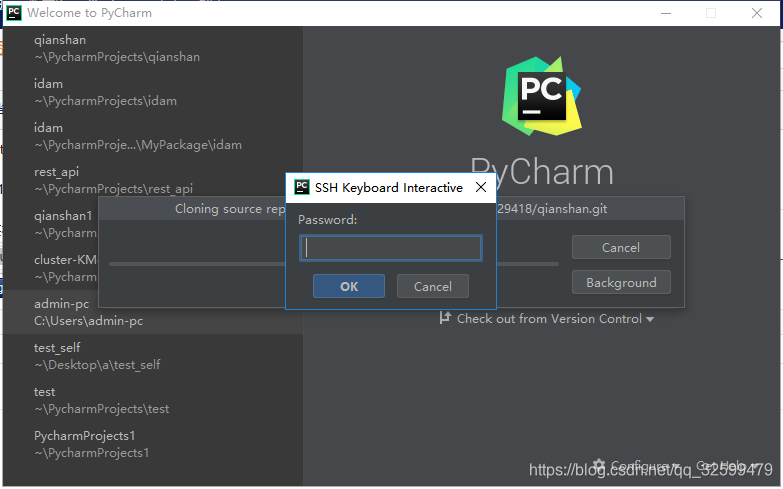Viewport: 783px width, 489px height.
Task: Open the test_self recent project
Action: (x=153, y=356)
